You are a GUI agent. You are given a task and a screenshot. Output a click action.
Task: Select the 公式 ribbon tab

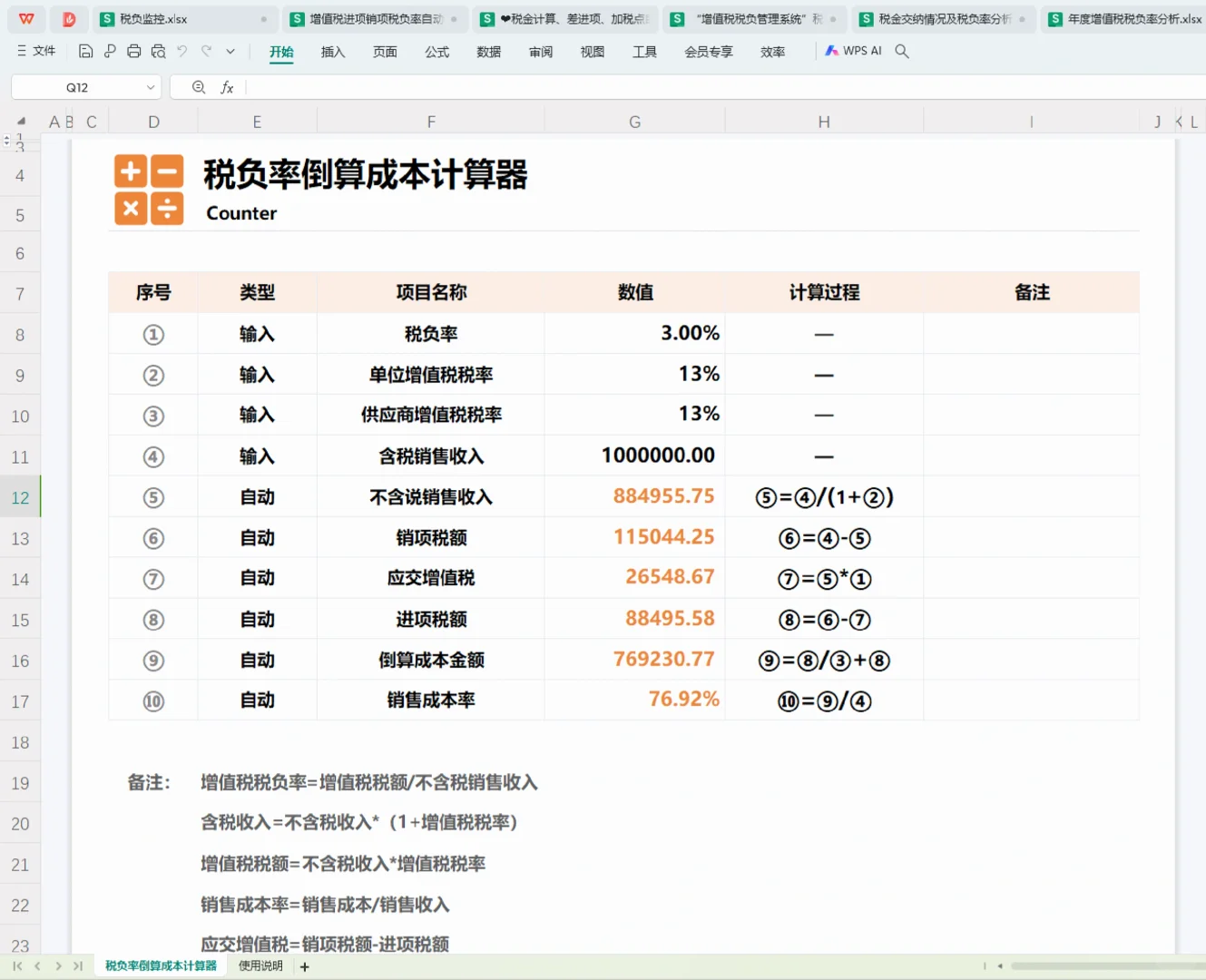436,52
